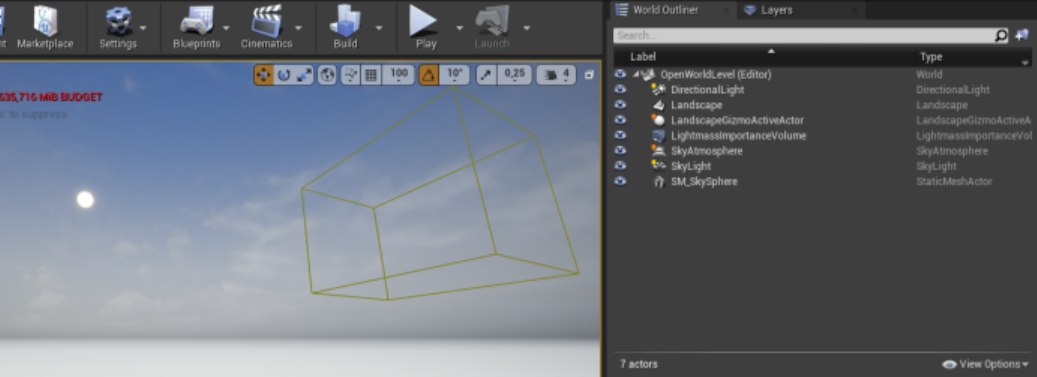Select LightmassImportanceVolume in the outliner
Image resolution: width=1037 pixels, height=377 pixels.
click(x=738, y=136)
